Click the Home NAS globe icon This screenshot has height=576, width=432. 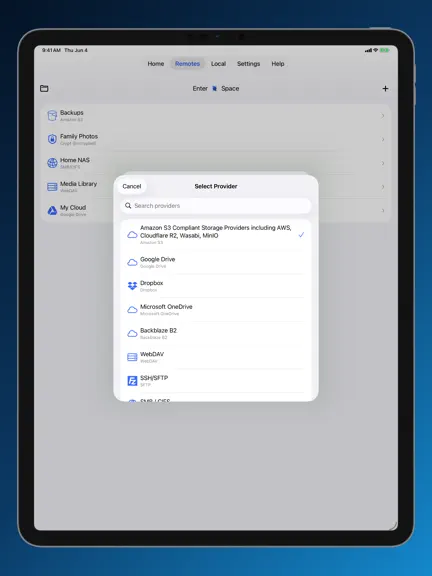(x=52, y=163)
